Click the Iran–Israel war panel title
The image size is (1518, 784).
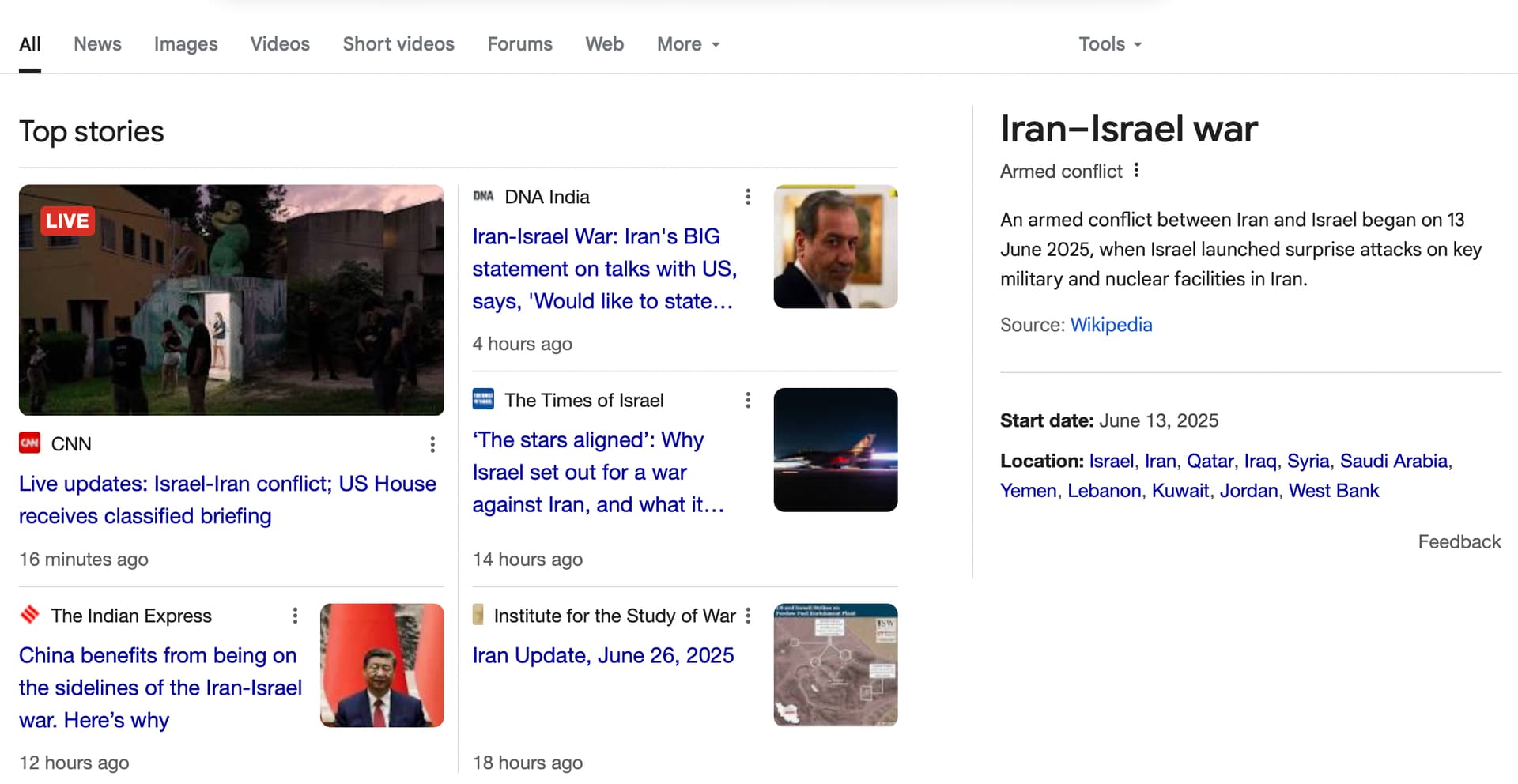(x=1128, y=129)
